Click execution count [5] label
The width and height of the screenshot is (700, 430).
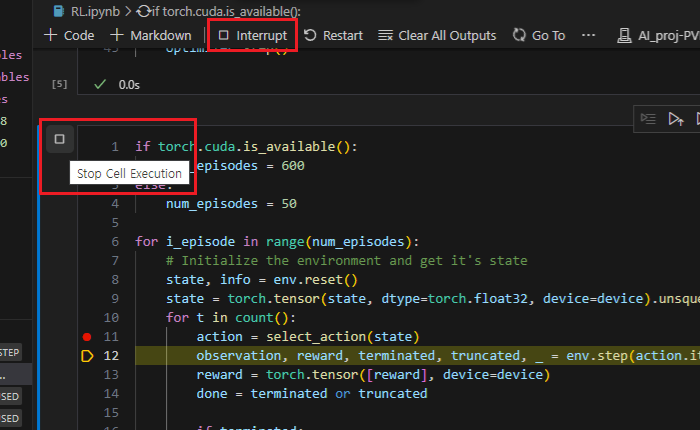click(x=59, y=84)
